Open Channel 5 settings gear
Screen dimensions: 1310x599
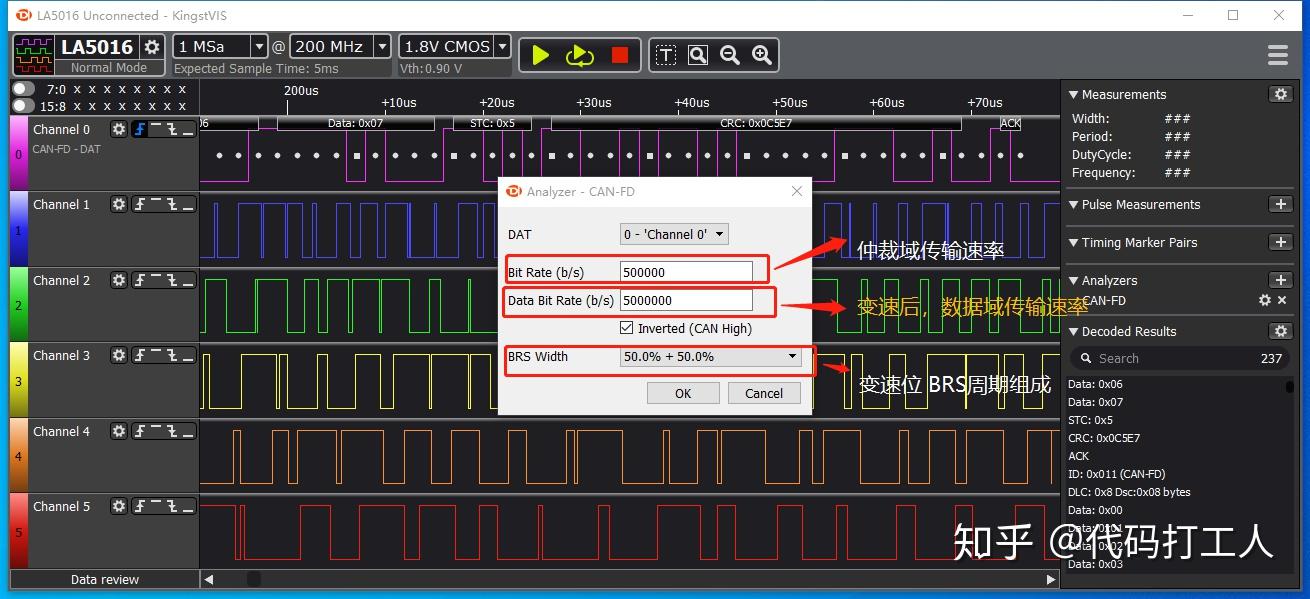(x=119, y=506)
